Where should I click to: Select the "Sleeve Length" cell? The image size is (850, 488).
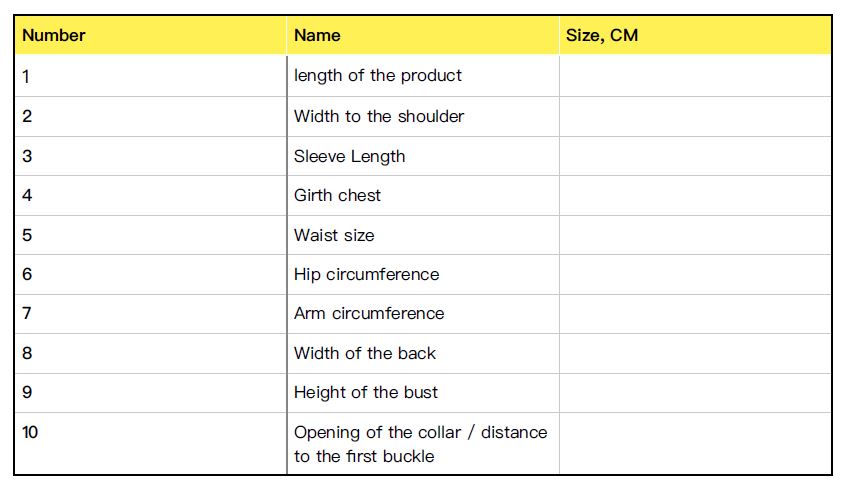point(350,156)
